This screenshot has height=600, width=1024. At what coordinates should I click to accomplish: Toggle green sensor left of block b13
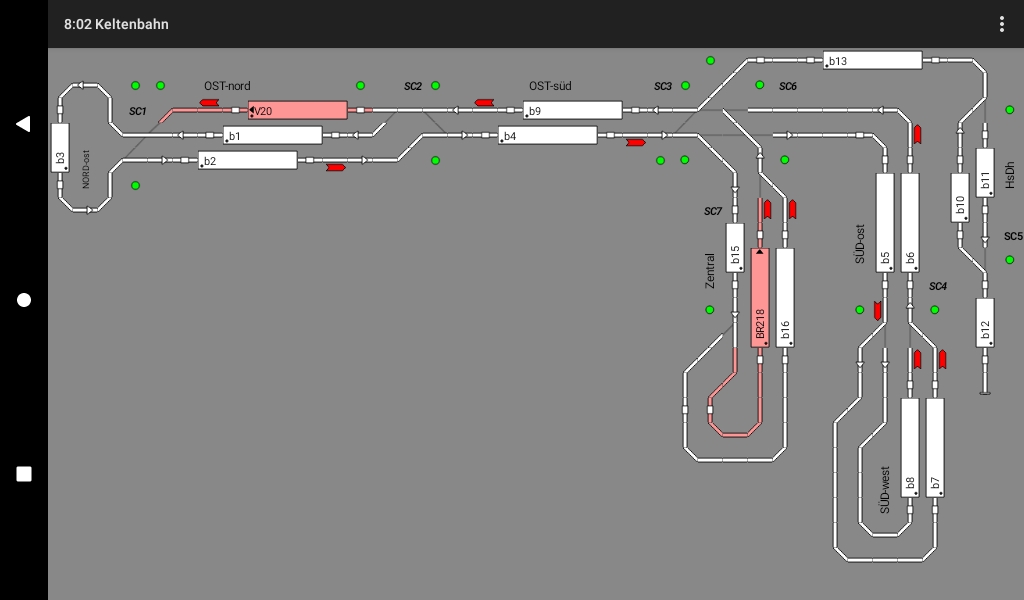710,61
